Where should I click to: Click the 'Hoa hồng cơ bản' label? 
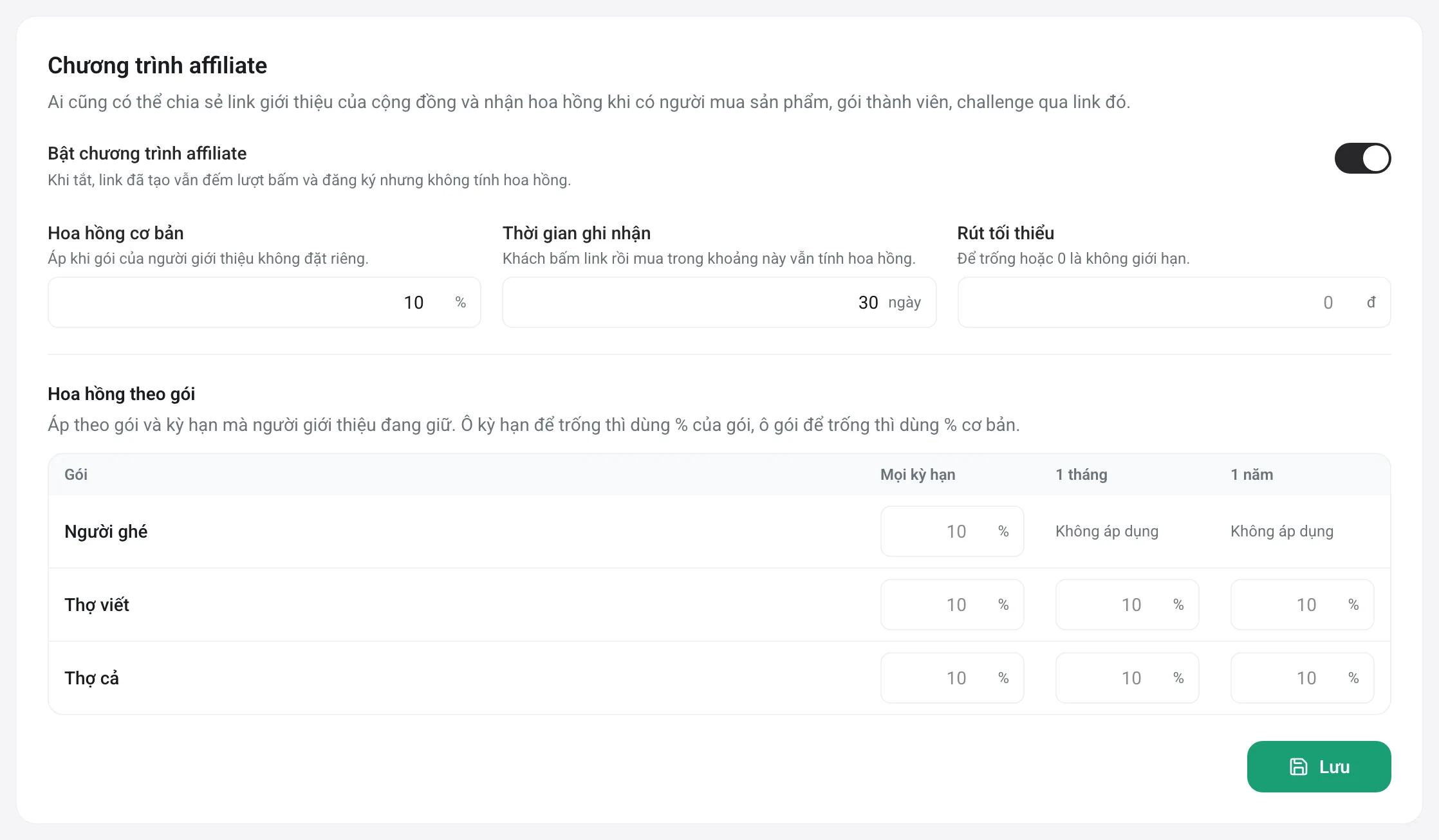point(116,233)
